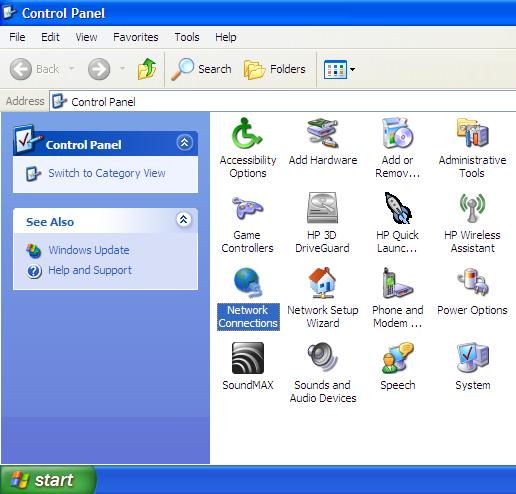Open the Windows Update link
516x494 pixels.
[x=89, y=250]
